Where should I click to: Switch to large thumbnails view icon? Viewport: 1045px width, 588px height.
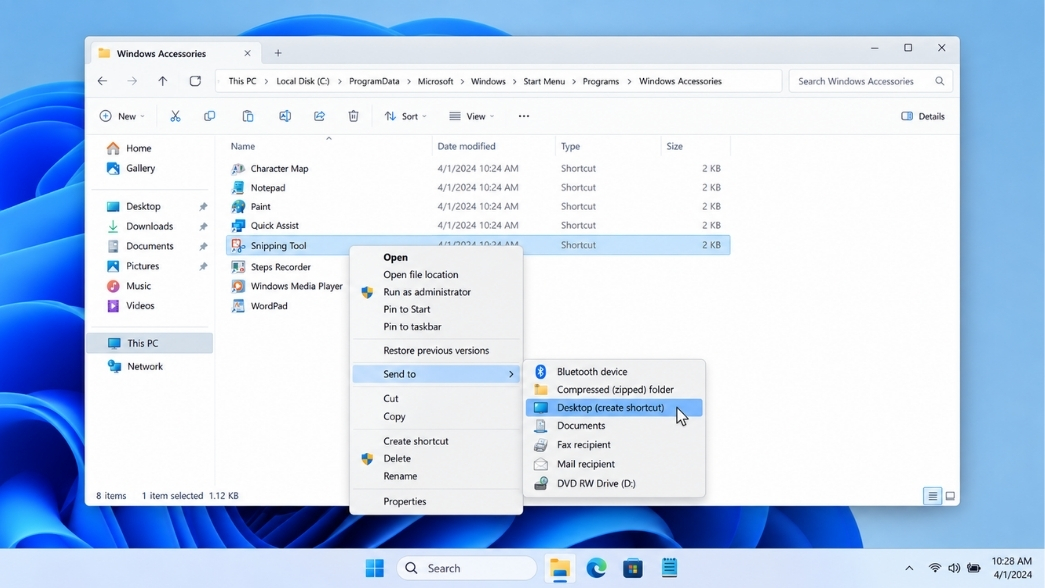950,495
